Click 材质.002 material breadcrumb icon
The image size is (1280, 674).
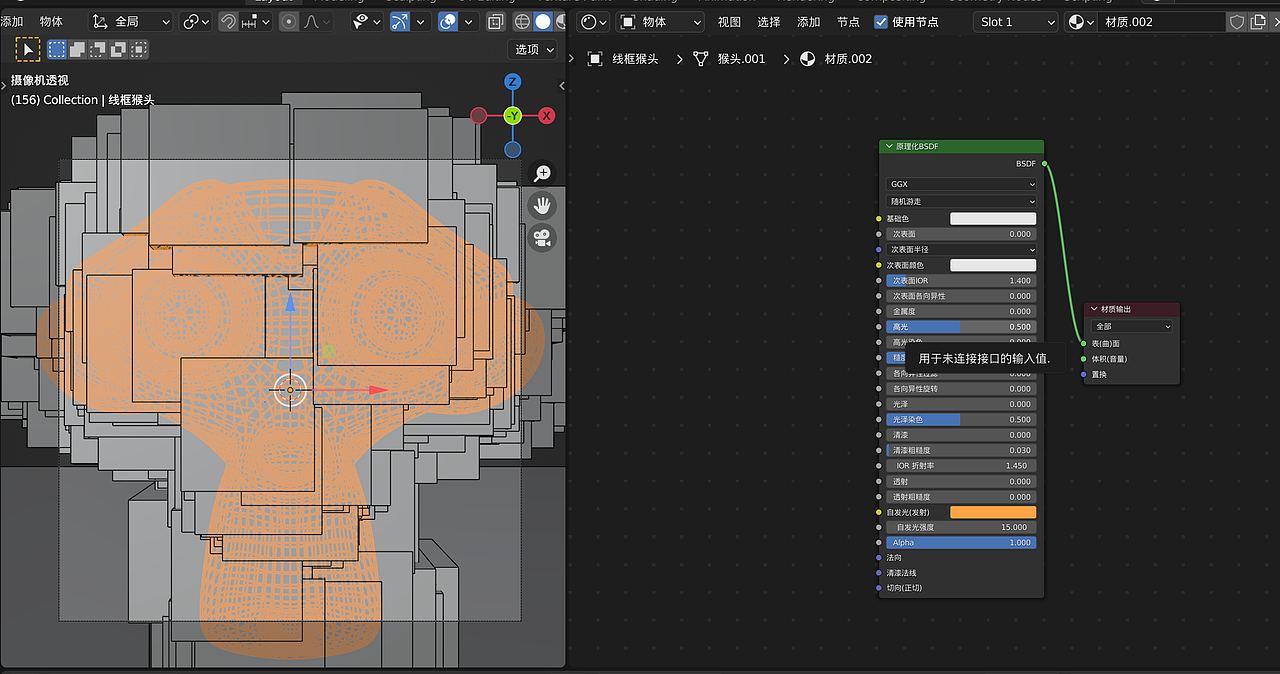(x=807, y=59)
